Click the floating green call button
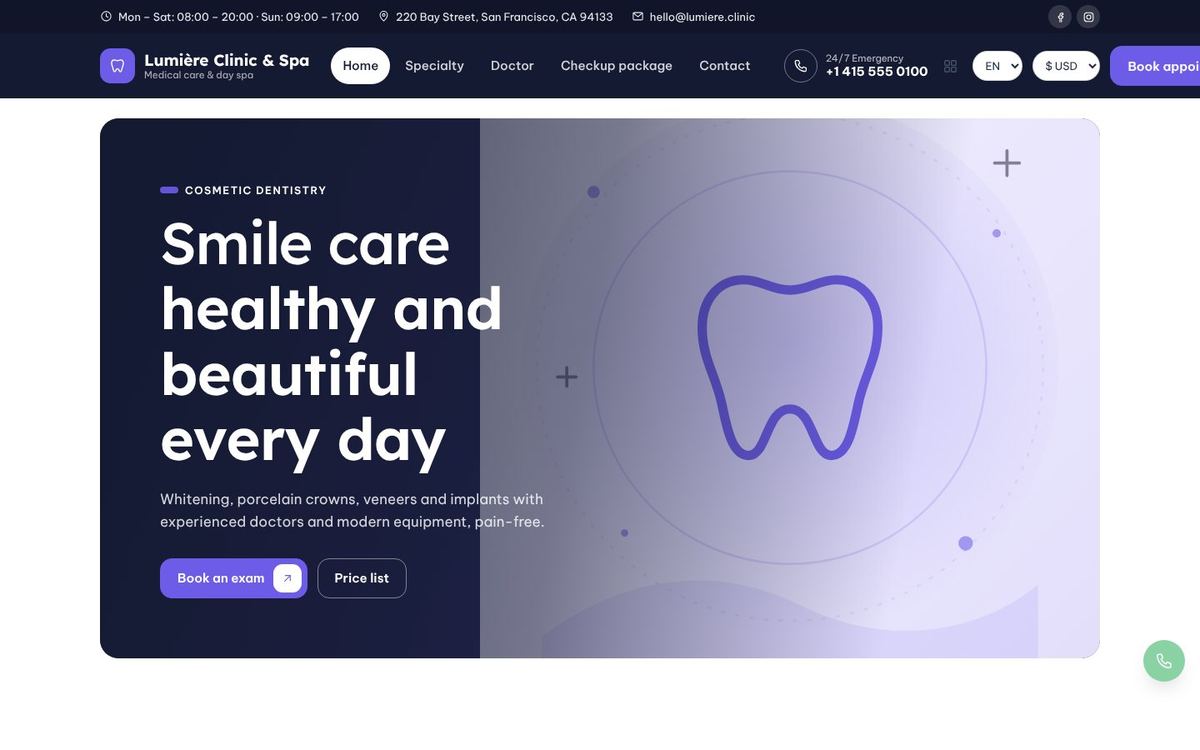This screenshot has width=1200, height=750. point(1164,661)
